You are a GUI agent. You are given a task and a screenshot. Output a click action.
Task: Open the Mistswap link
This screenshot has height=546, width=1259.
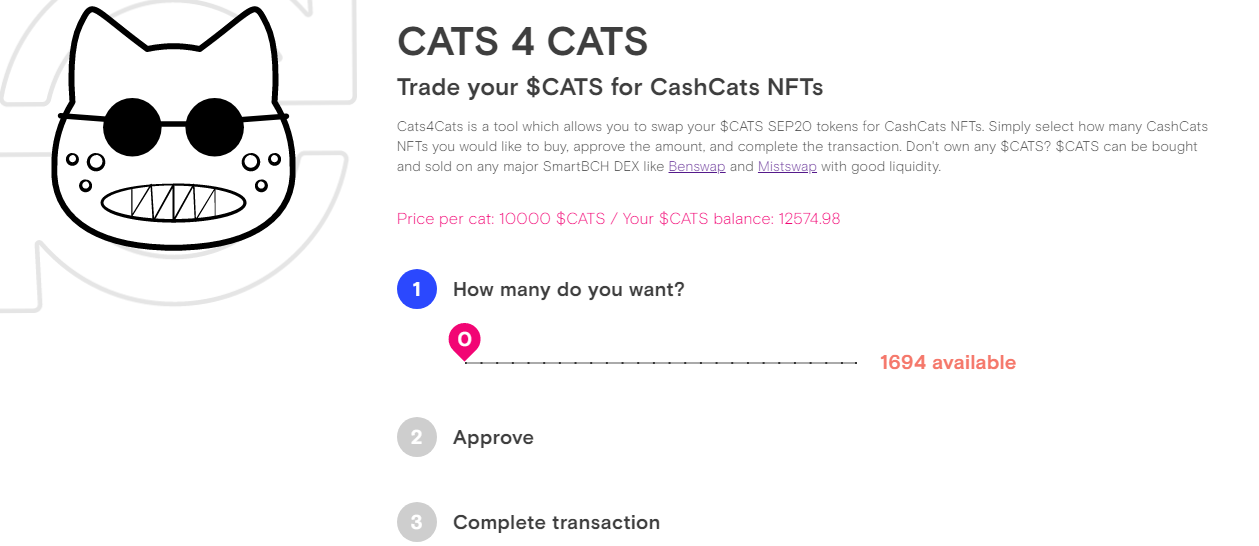tap(787, 167)
